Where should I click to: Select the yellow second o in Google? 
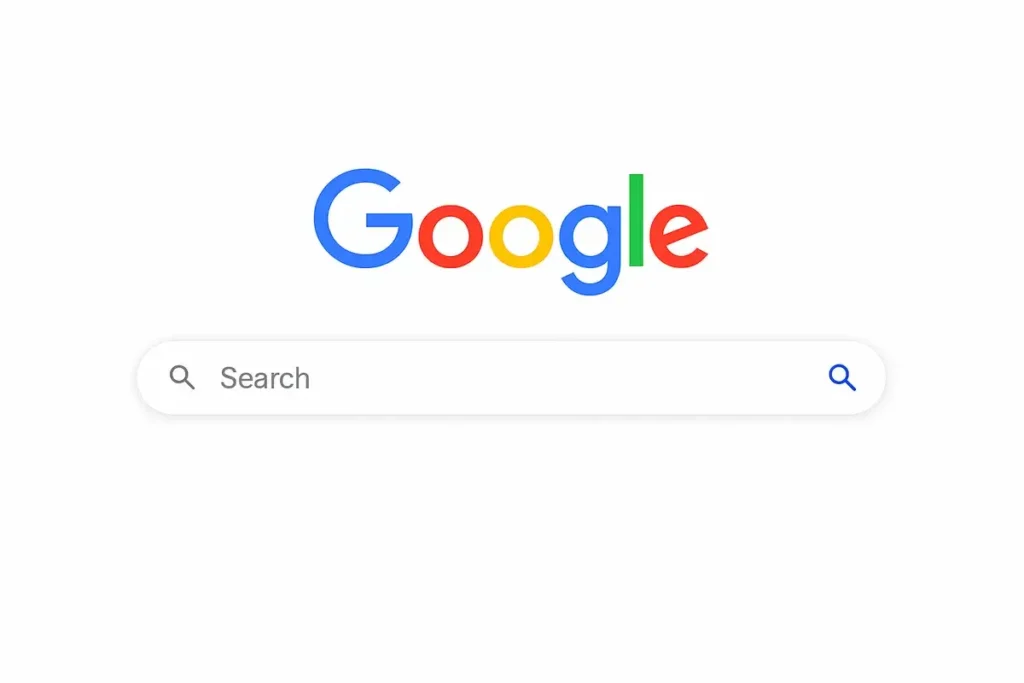[521, 236]
